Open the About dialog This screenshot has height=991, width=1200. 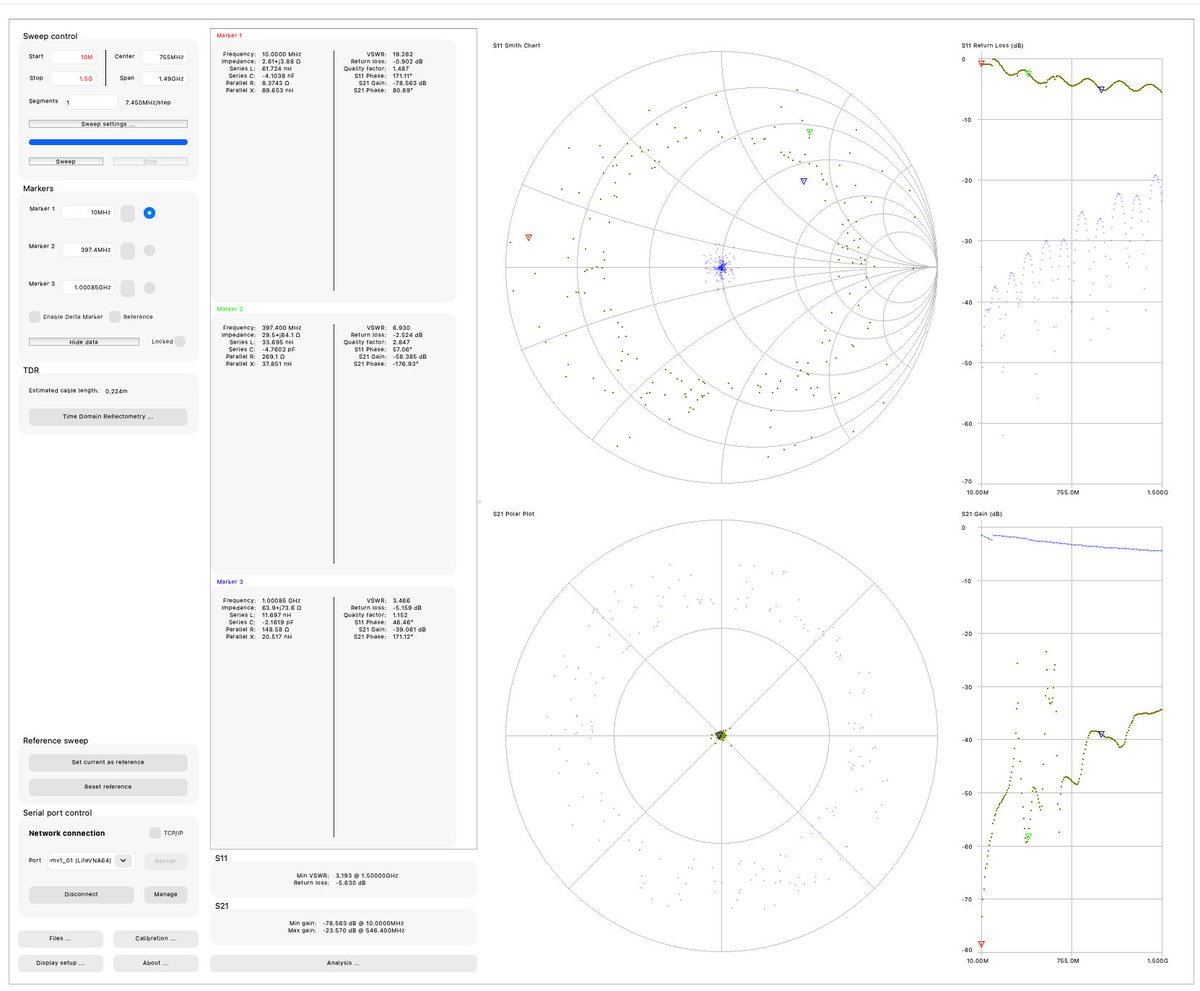click(156, 963)
